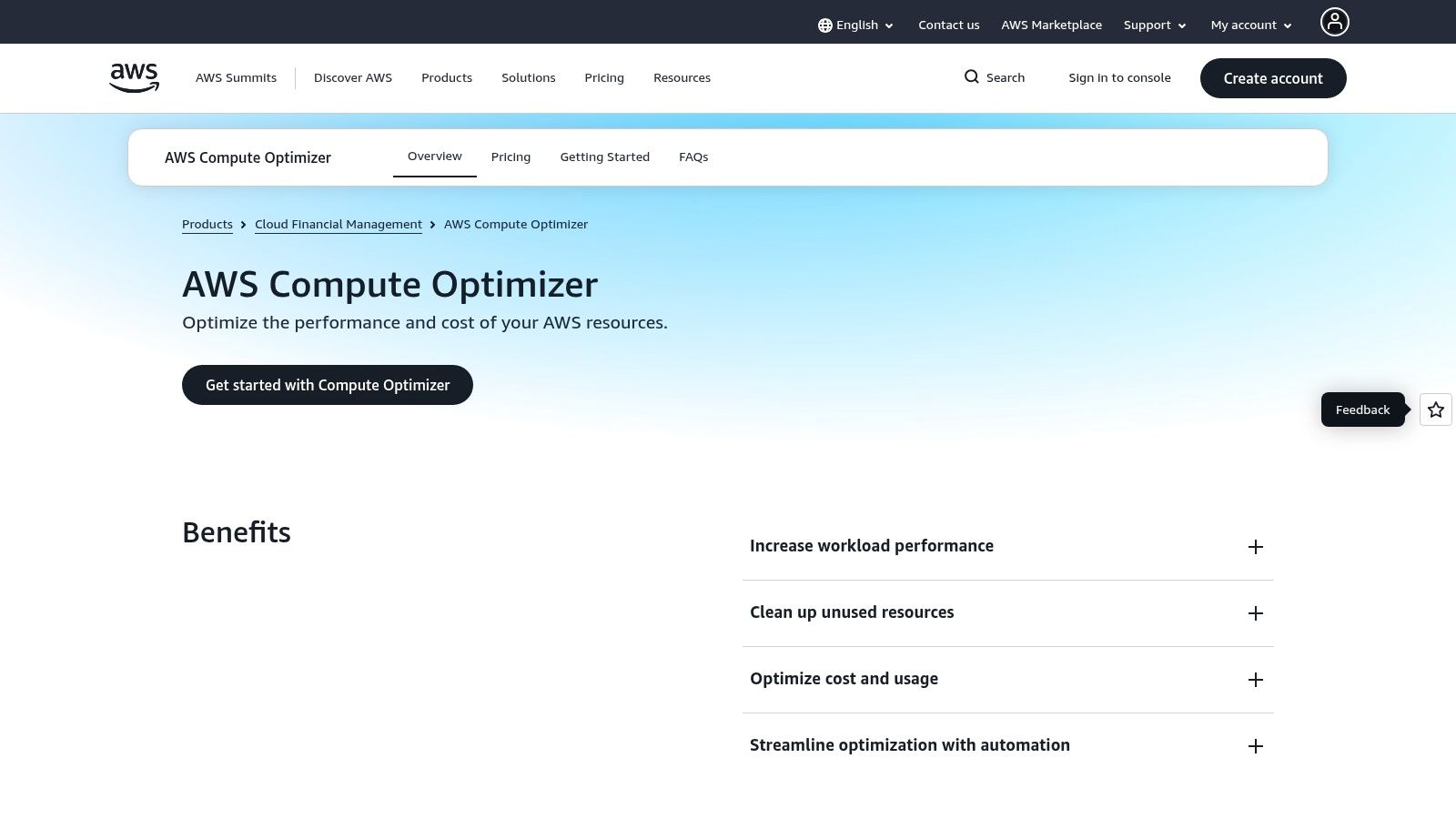
Task: Open the Feedback button
Action: coord(1363,409)
